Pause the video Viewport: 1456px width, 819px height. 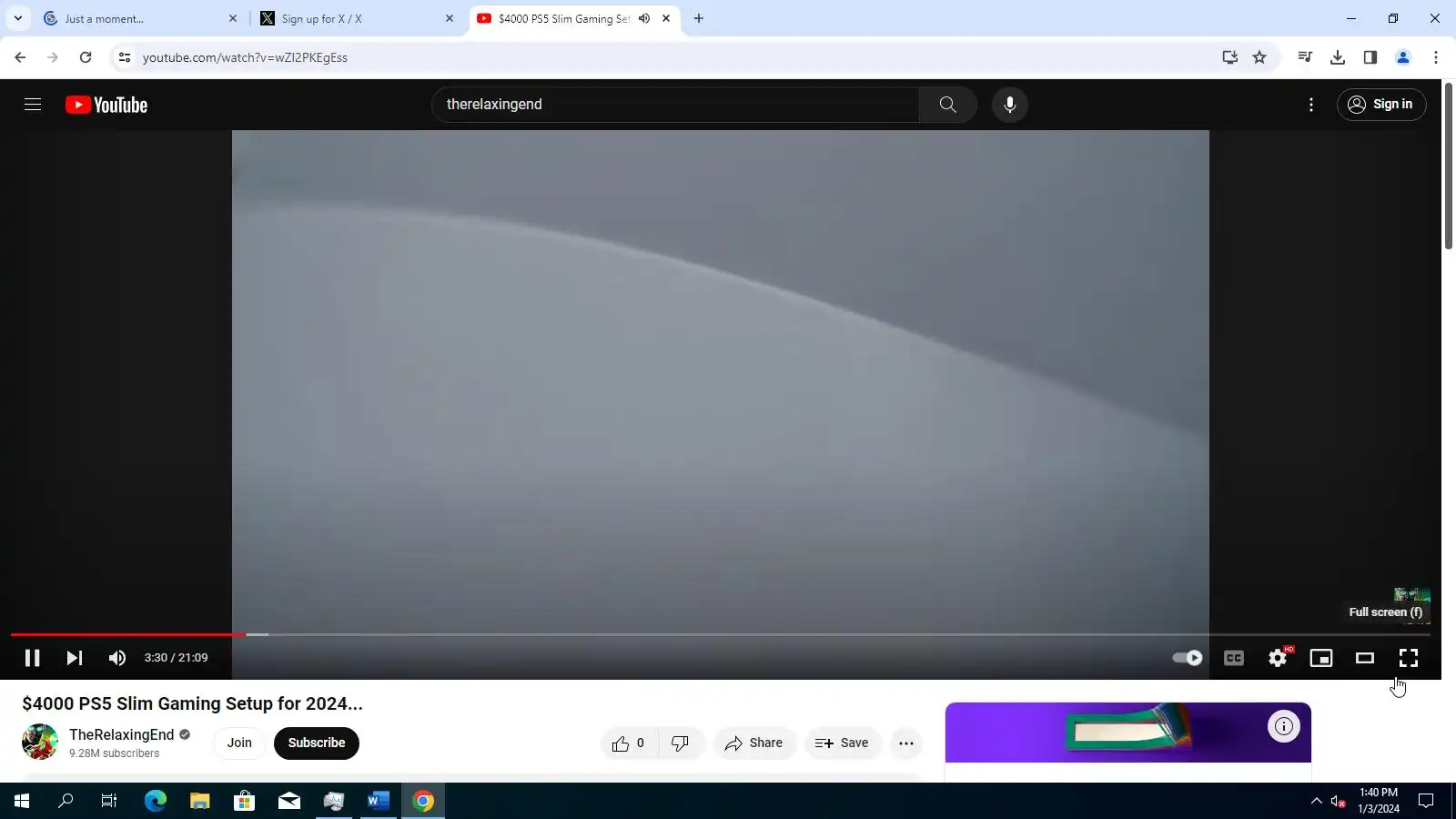pos(32,658)
